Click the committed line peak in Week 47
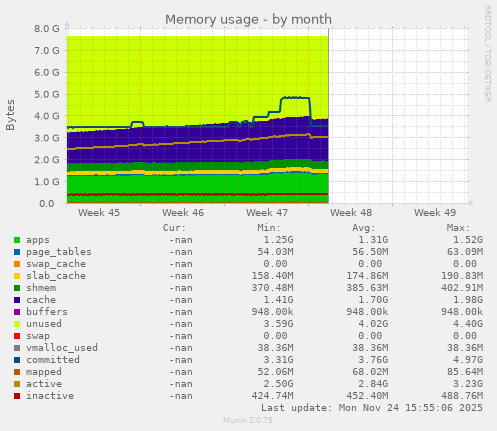The height and width of the screenshot is (431, 497). pos(295,97)
